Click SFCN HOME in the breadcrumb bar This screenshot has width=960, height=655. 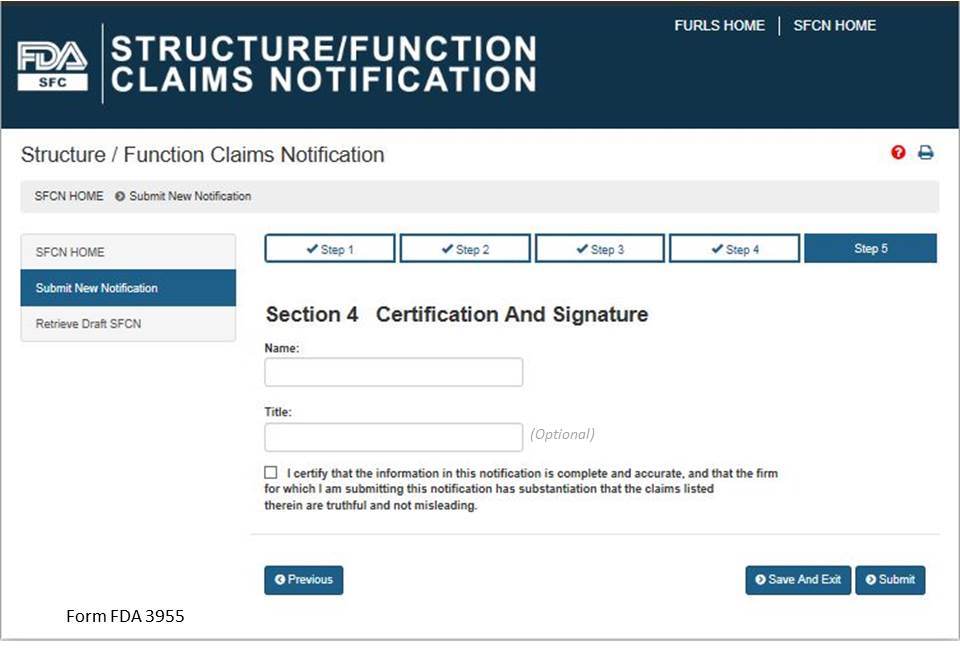point(69,196)
